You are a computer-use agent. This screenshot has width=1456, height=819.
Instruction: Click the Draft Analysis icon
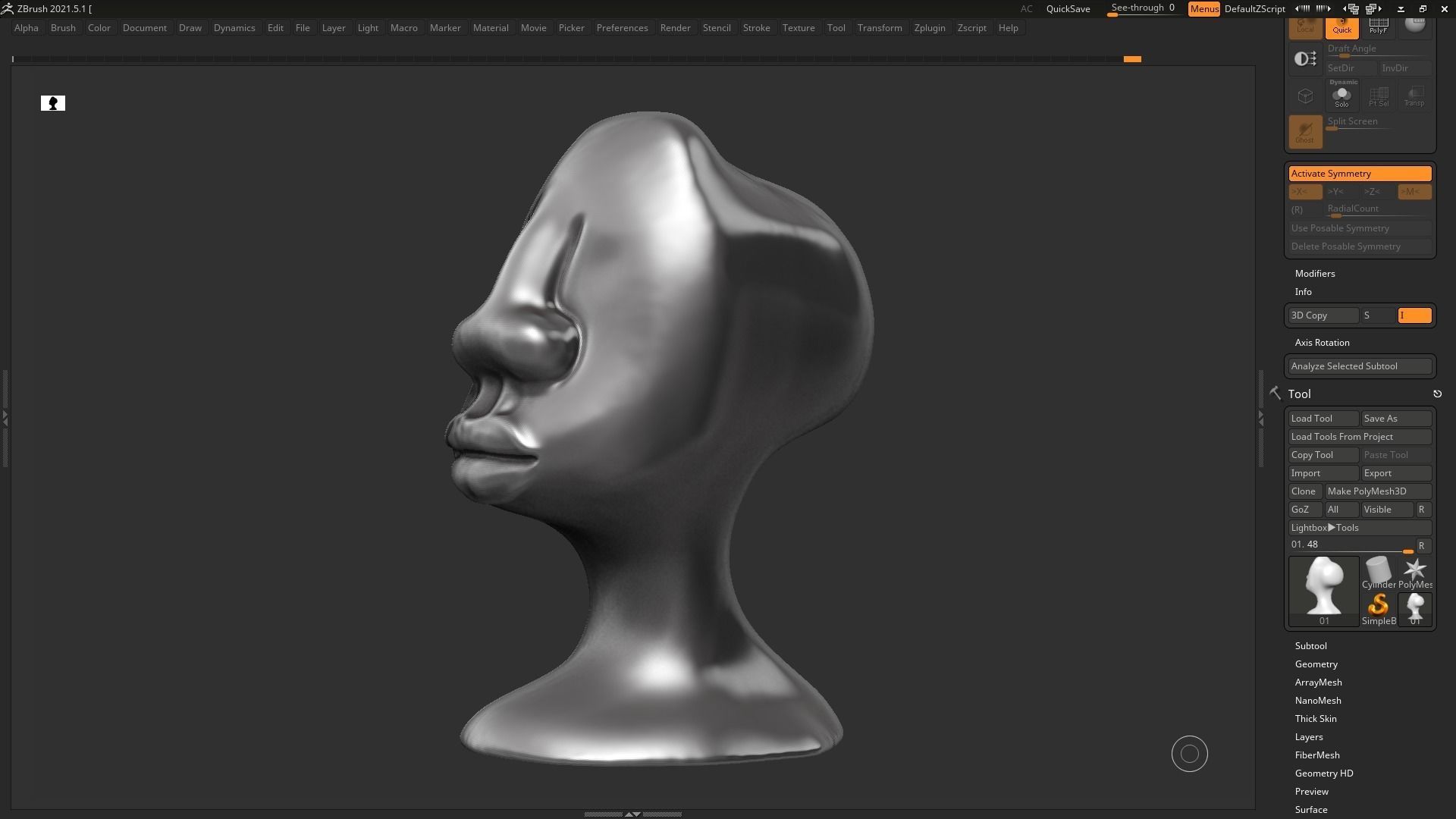point(1305,58)
